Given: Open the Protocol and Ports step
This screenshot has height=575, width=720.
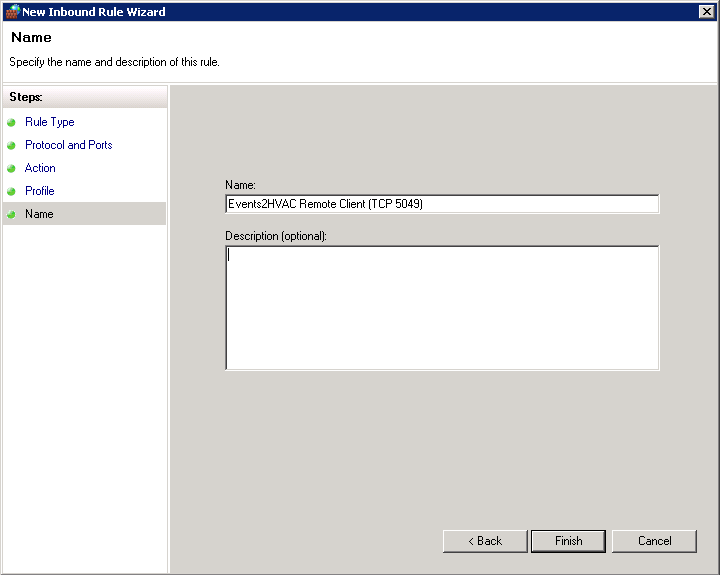Looking at the screenshot, I should (x=68, y=145).
